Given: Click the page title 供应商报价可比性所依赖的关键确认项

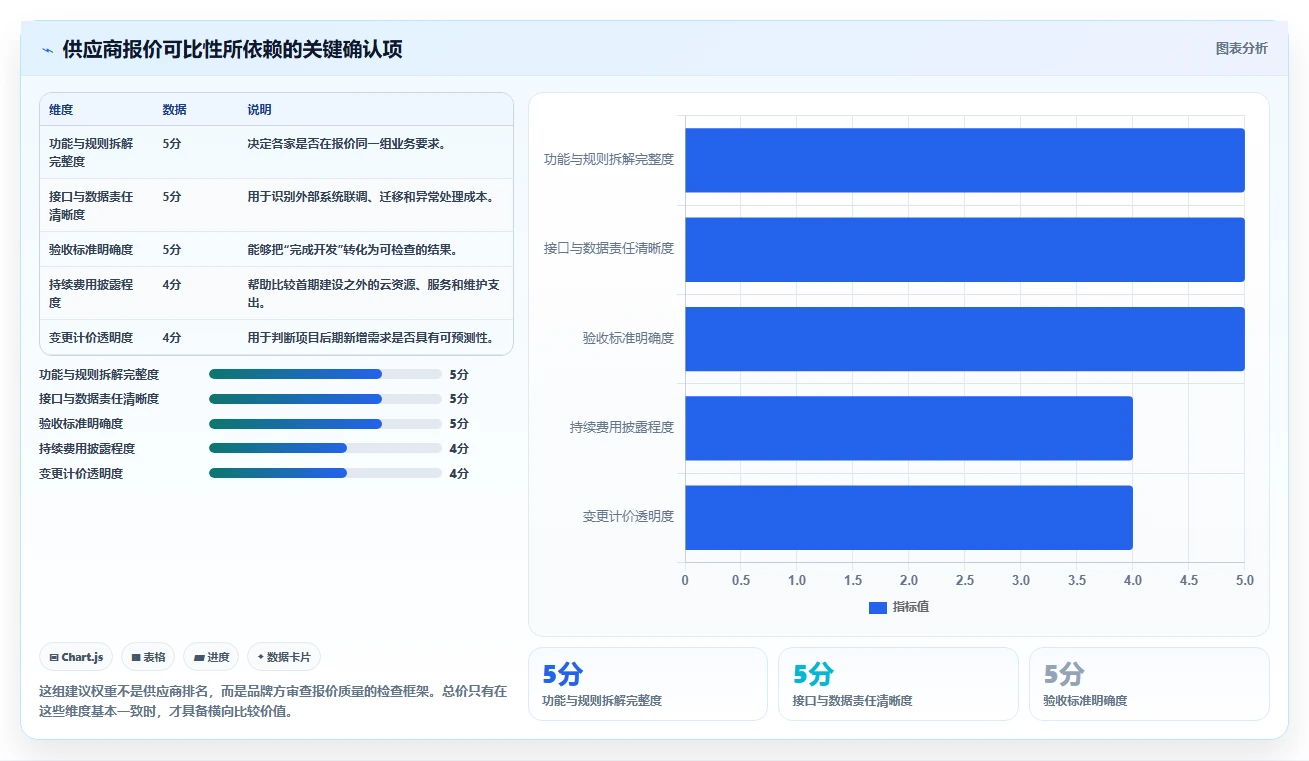Looking at the screenshot, I should [x=232, y=50].
